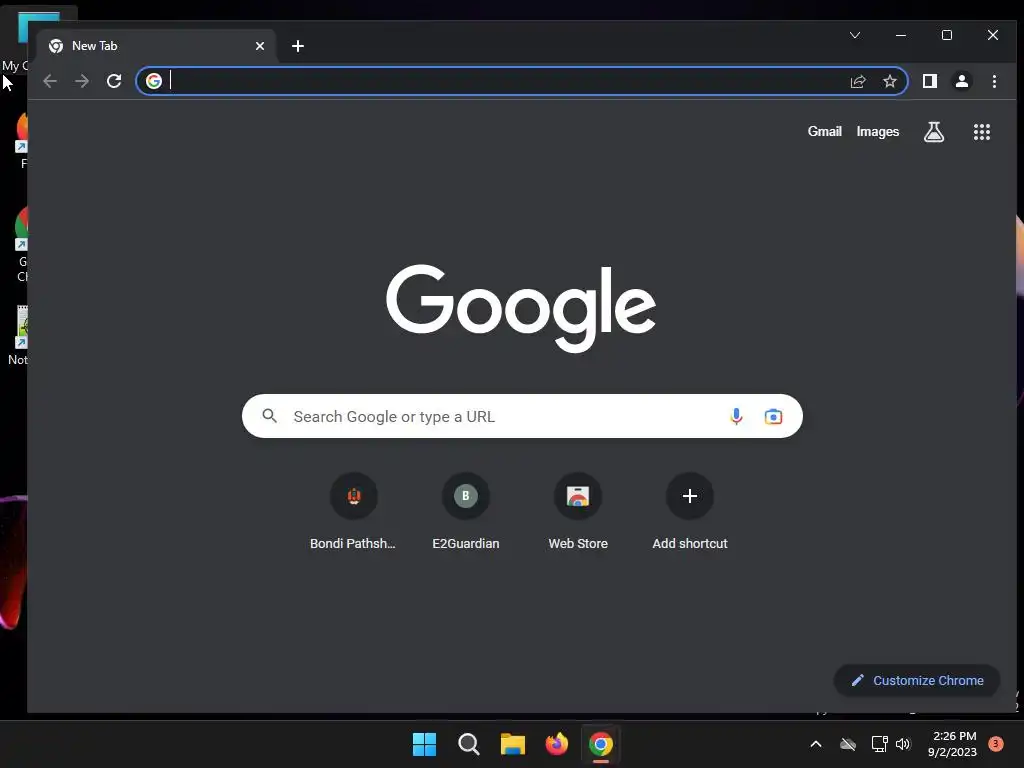This screenshot has width=1024, height=768.
Task: Open the side panel icon
Action: [x=930, y=81]
